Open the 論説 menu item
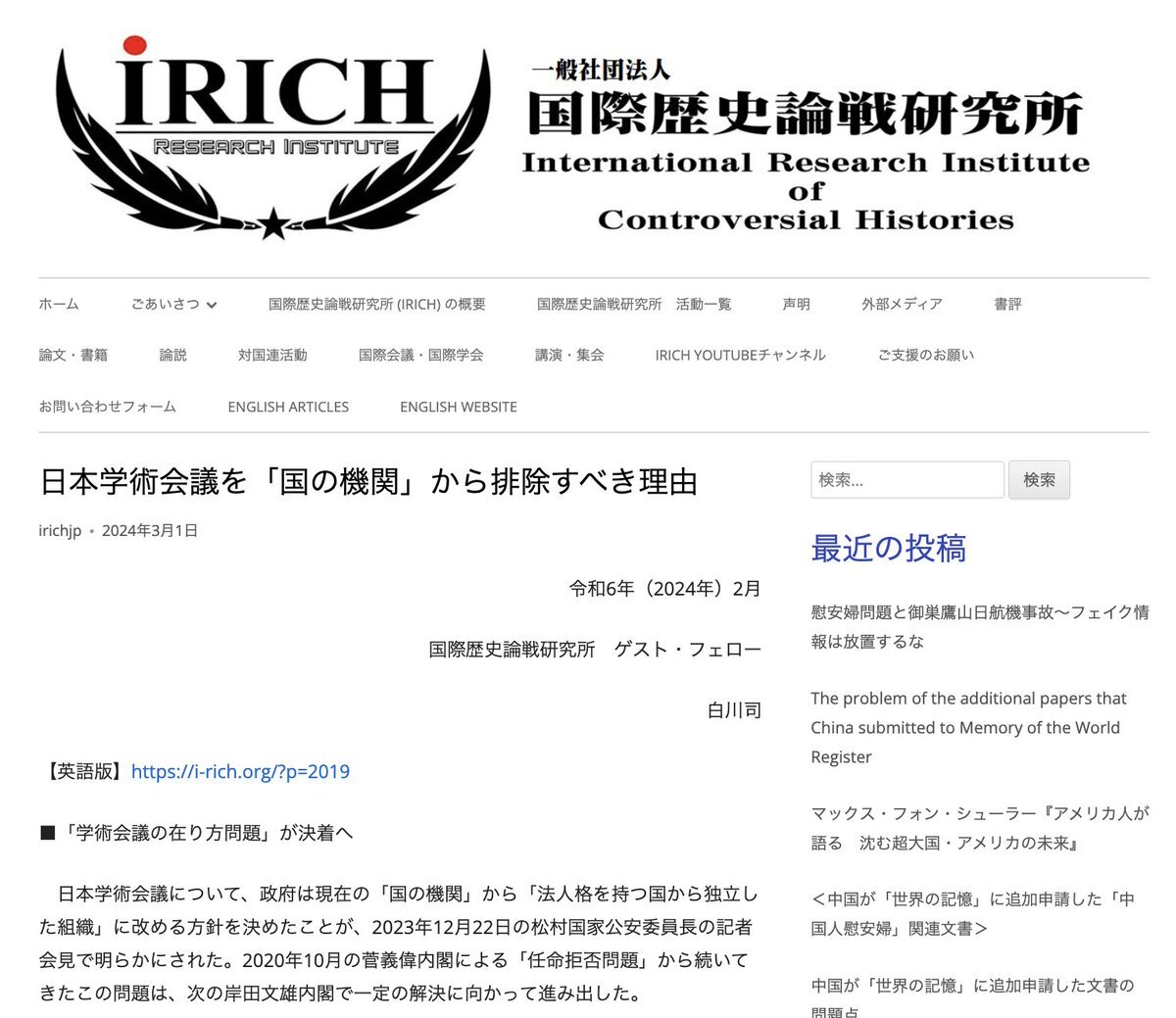Screen dimensions: 1176x1018 pos(173,355)
